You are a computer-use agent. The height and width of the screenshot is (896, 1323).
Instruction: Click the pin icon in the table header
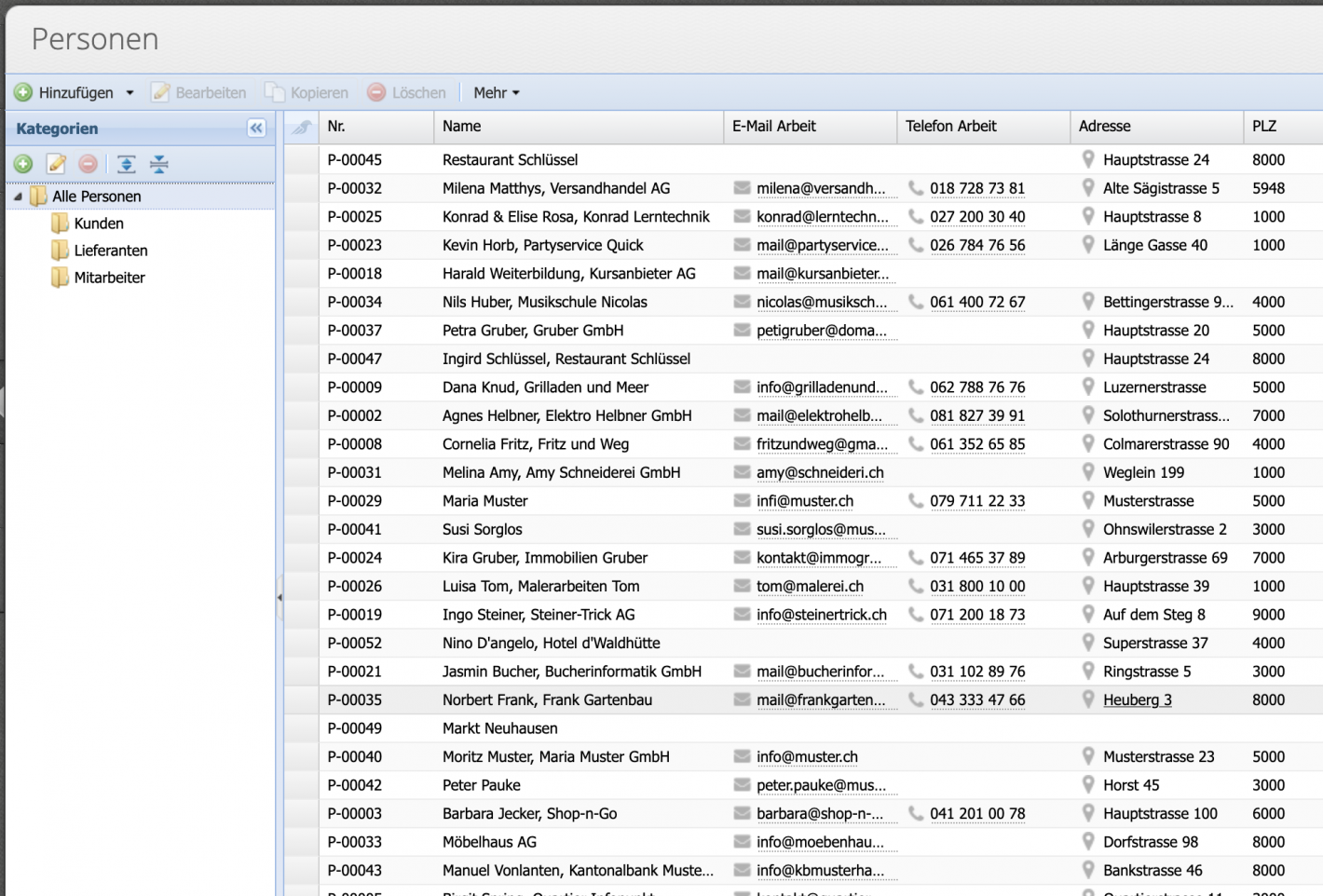(300, 127)
